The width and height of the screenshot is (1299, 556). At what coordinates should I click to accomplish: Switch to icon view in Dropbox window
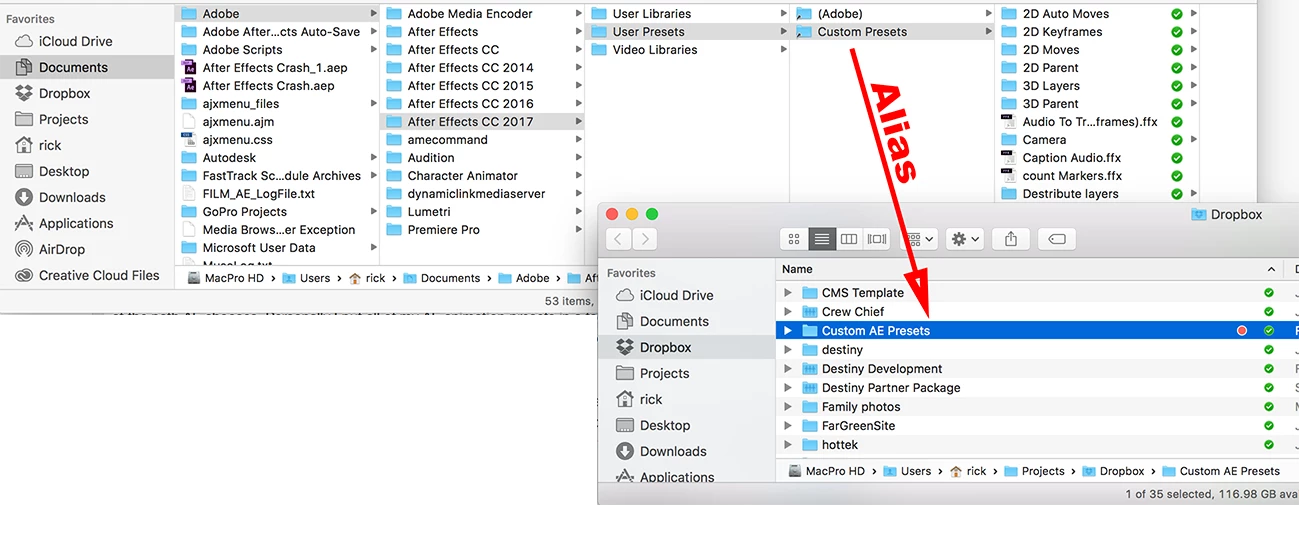click(794, 239)
